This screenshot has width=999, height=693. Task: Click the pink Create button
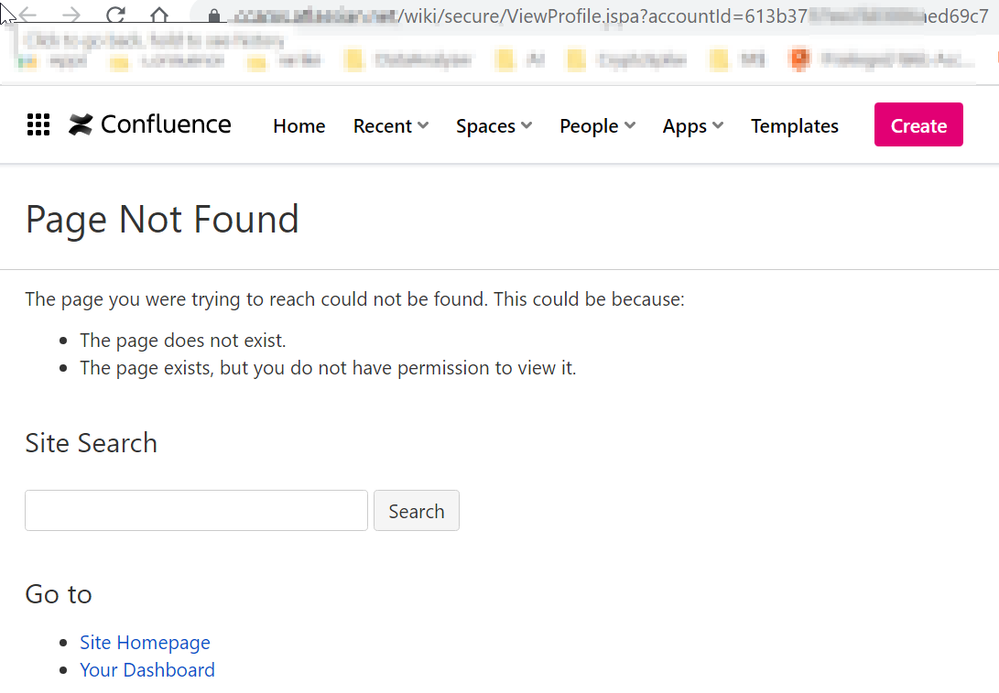tap(918, 125)
